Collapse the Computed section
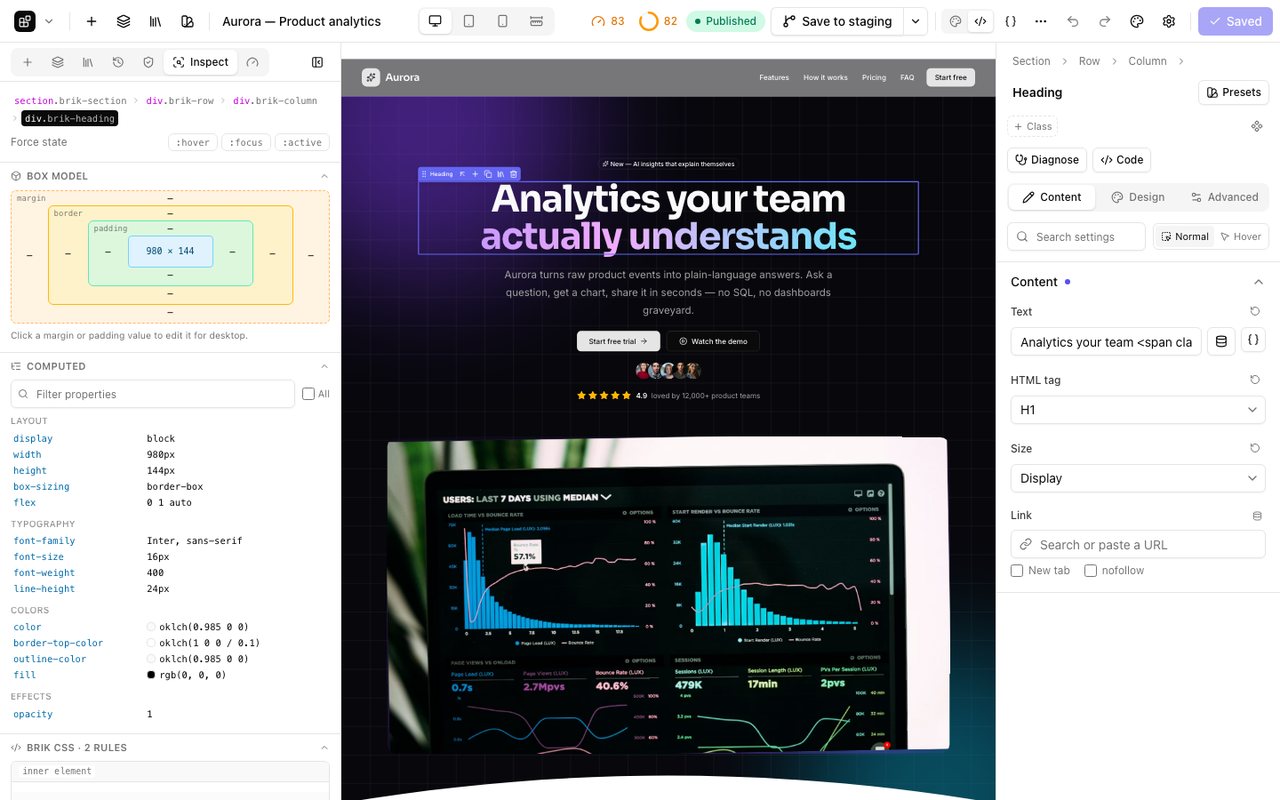The image size is (1280, 800). 324,366
